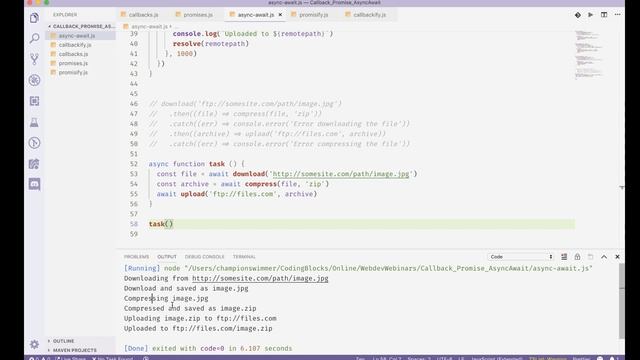This screenshot has width=640, height=360.
Task: Open the Debug view in activity bar
Action: 34,80
